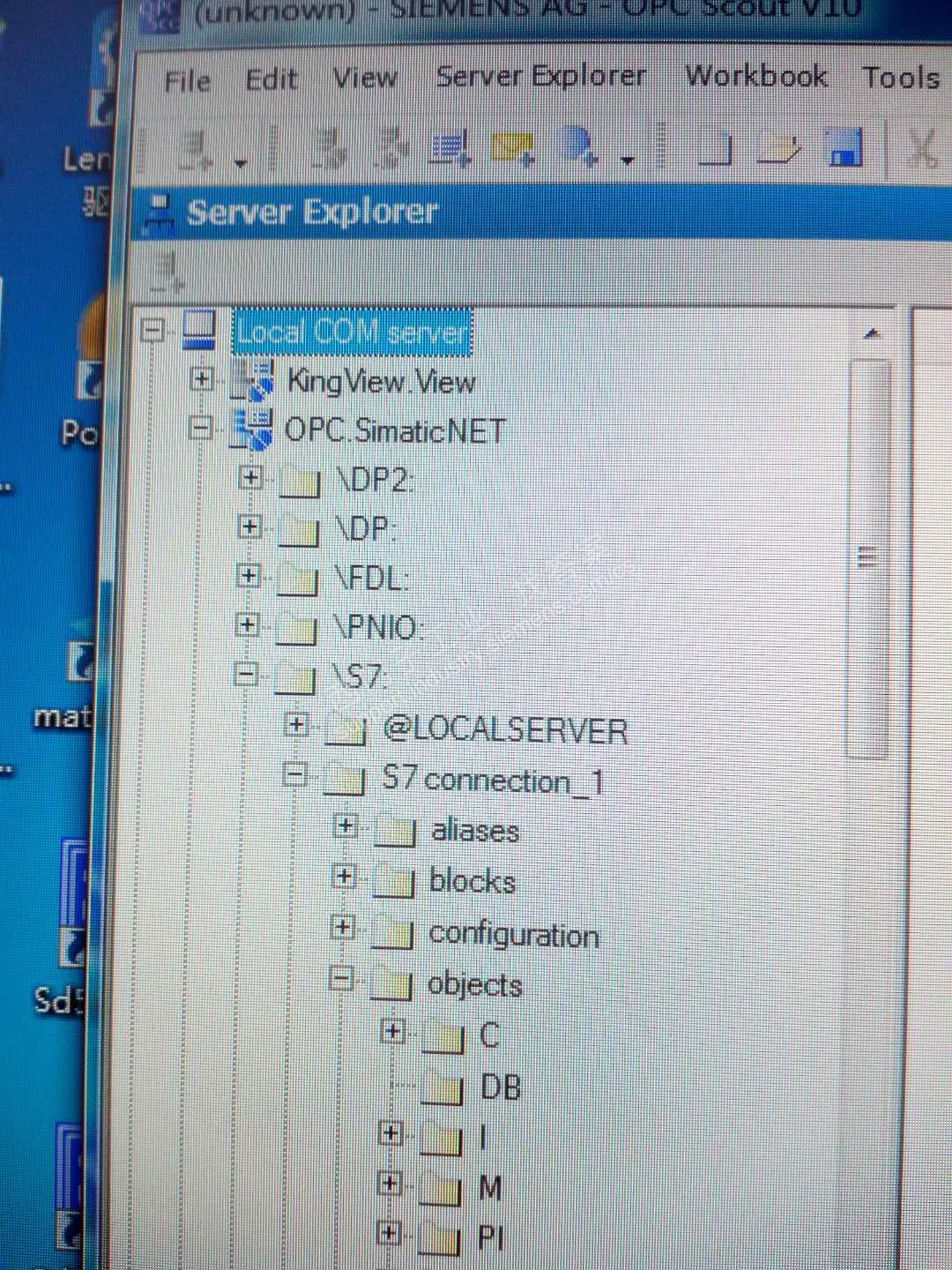Open the File menu
This screenshot has width=952, height=1270.
(x=188, y=81)
